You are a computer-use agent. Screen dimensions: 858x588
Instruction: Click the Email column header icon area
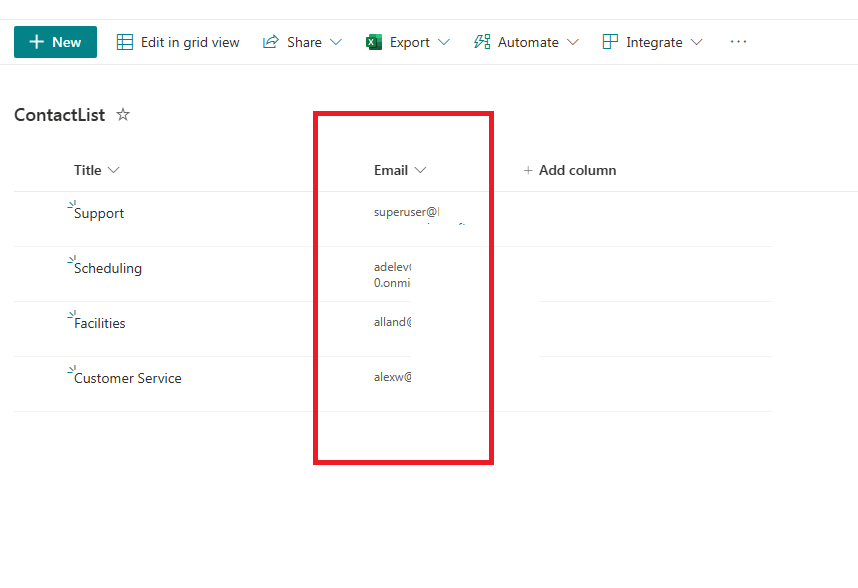coord(420,170)
